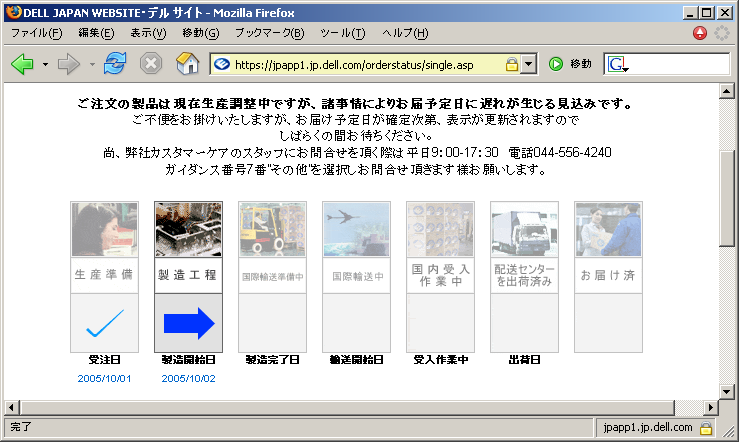This screenshot has height=442, width=739.
Task: Click the 2005/10/02 production start date link
Action: point(188,378)
